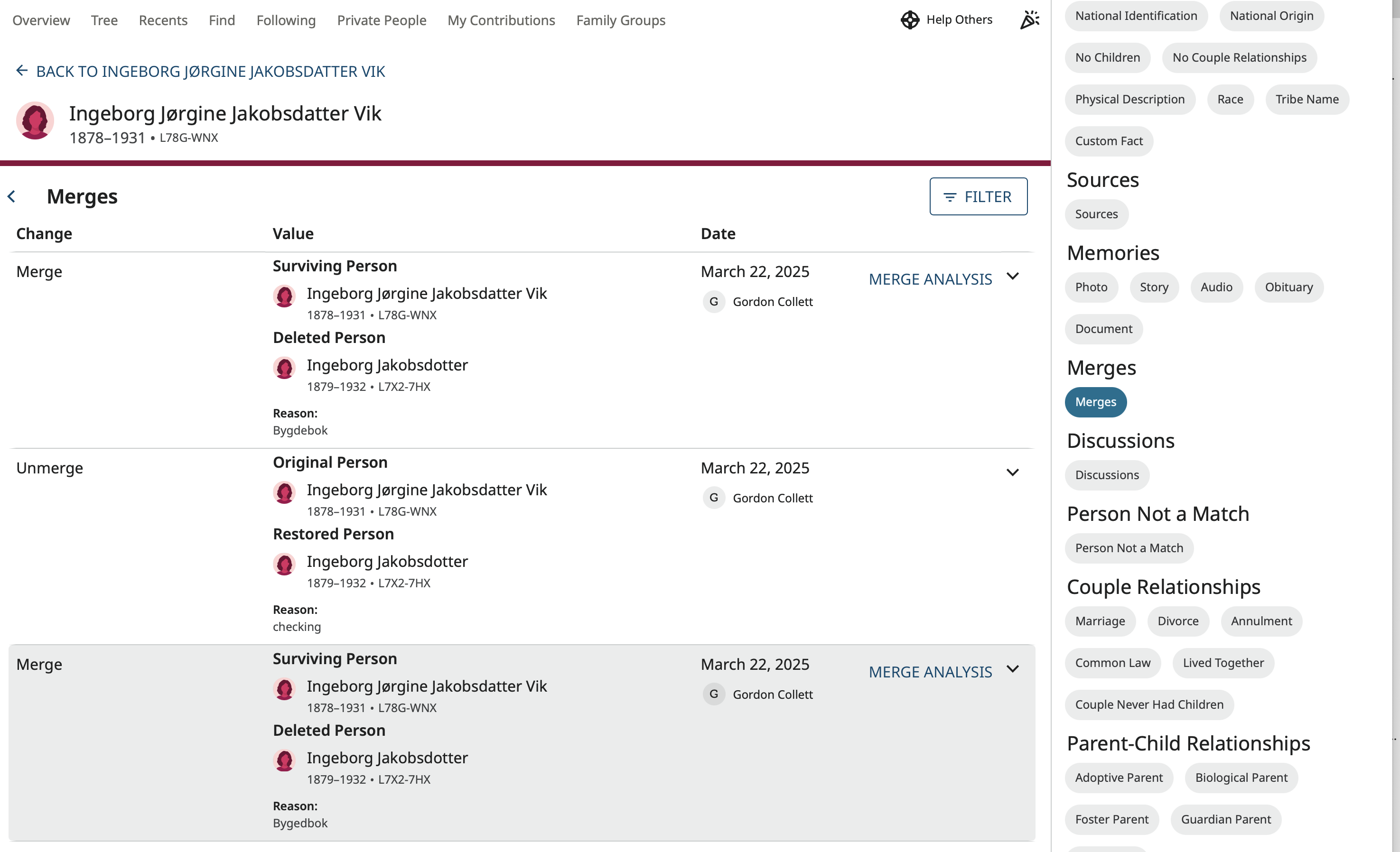1400x852 pixels.
Task: Open the Tree tab
Action: pyautogui.click(x=104, y=20)
